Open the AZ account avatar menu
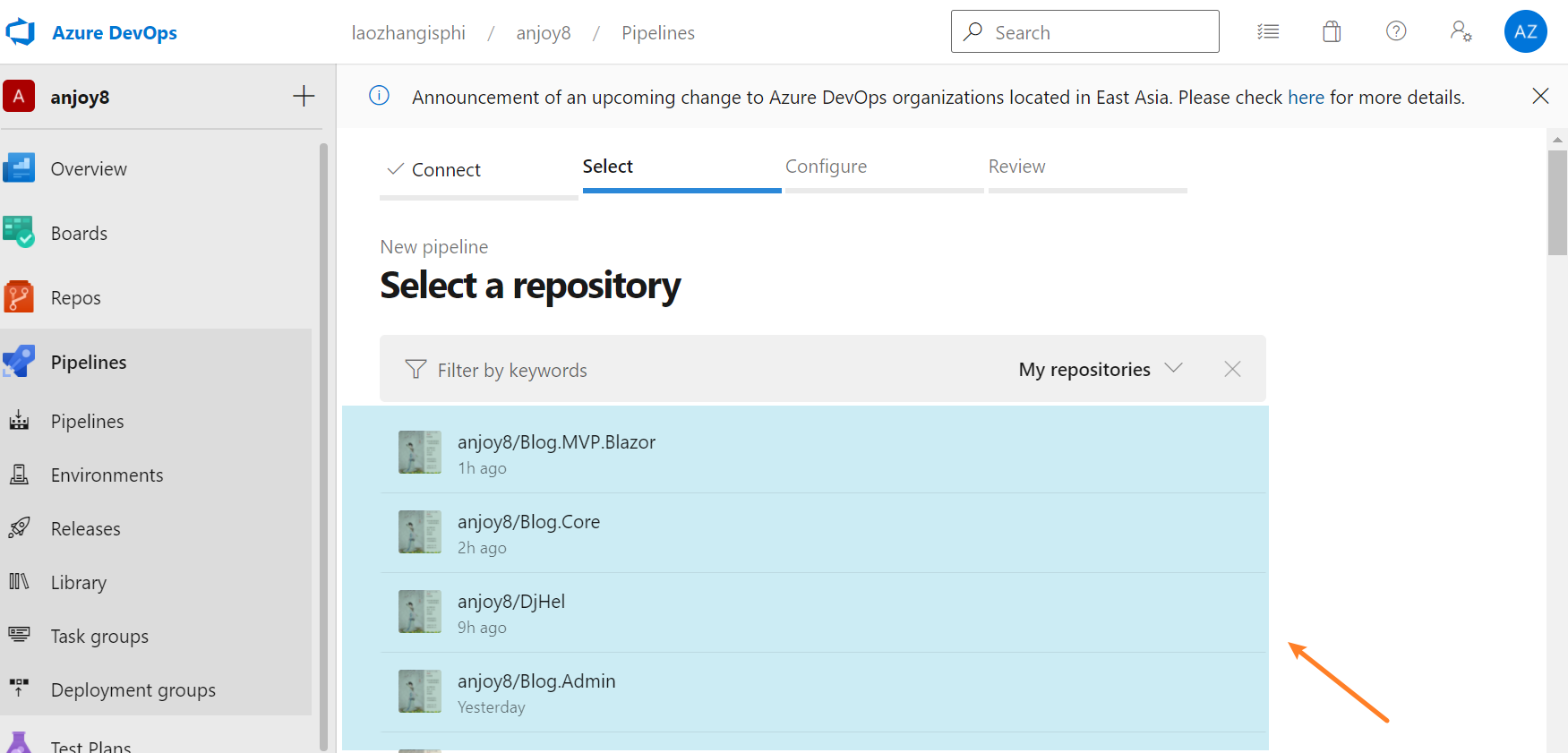This screenshot has height=753, width=1568. pos(1526,31)
